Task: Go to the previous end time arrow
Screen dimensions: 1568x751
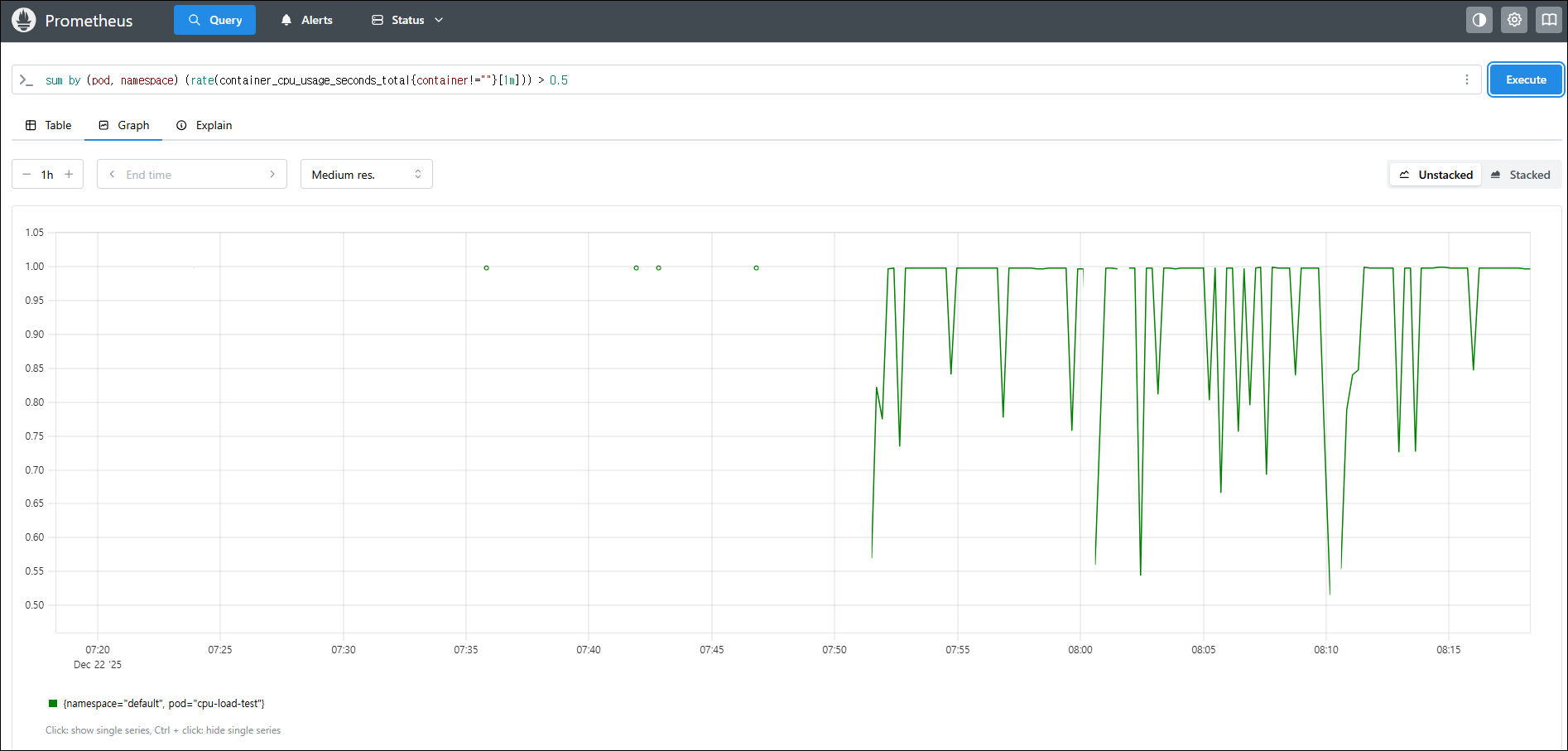Action: click(x=112, y=175)
